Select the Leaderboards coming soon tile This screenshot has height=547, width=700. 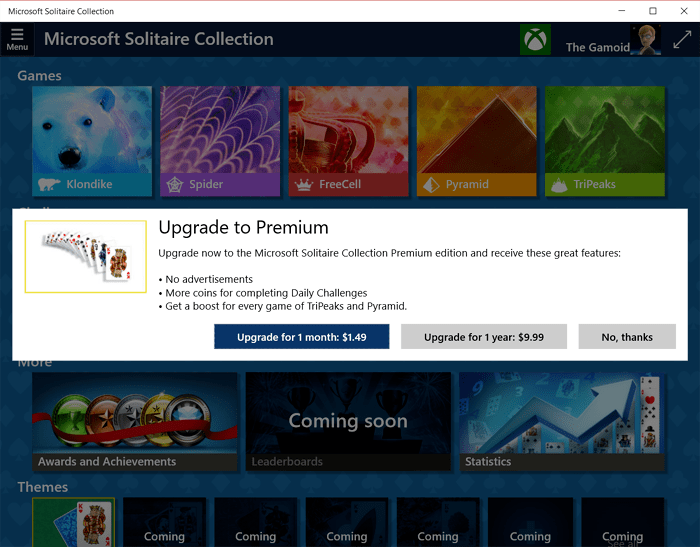(x=347, y=420)
